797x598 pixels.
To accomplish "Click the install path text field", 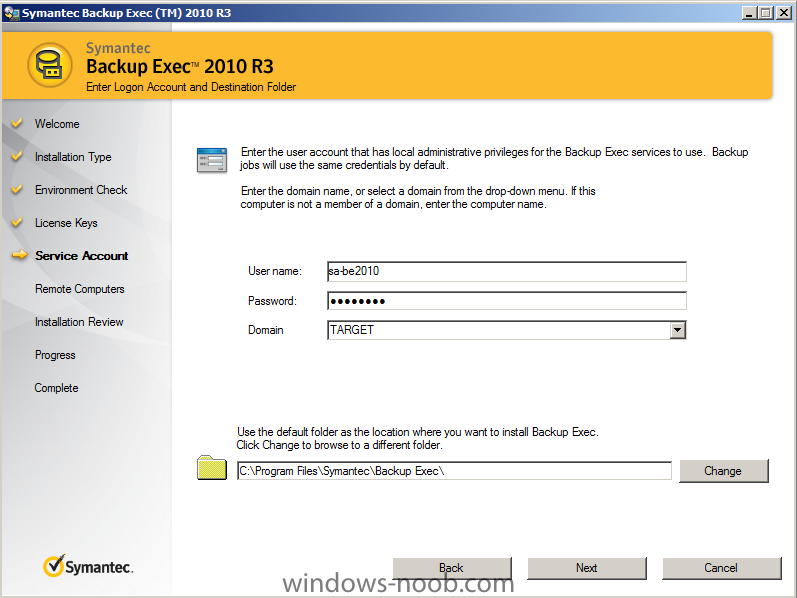I will 454,471.
